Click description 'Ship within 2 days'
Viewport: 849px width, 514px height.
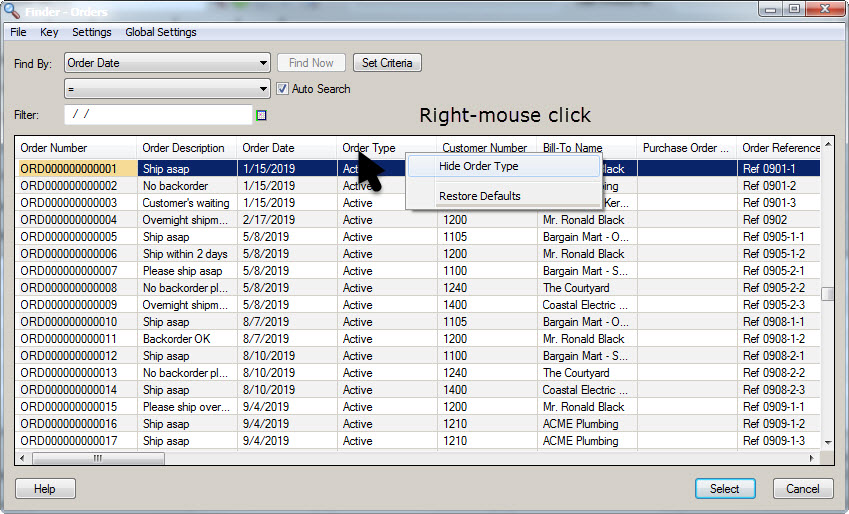coord(185,253)
